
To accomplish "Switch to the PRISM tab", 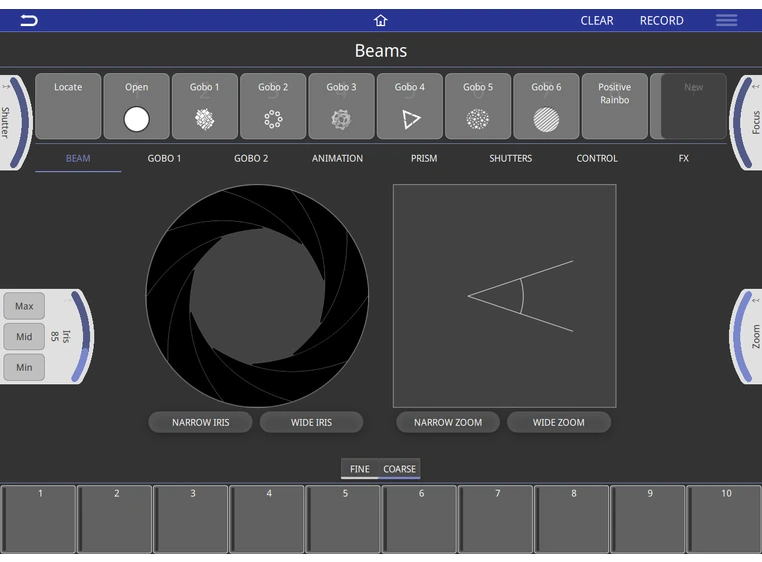I will click(x=424, y=158).
